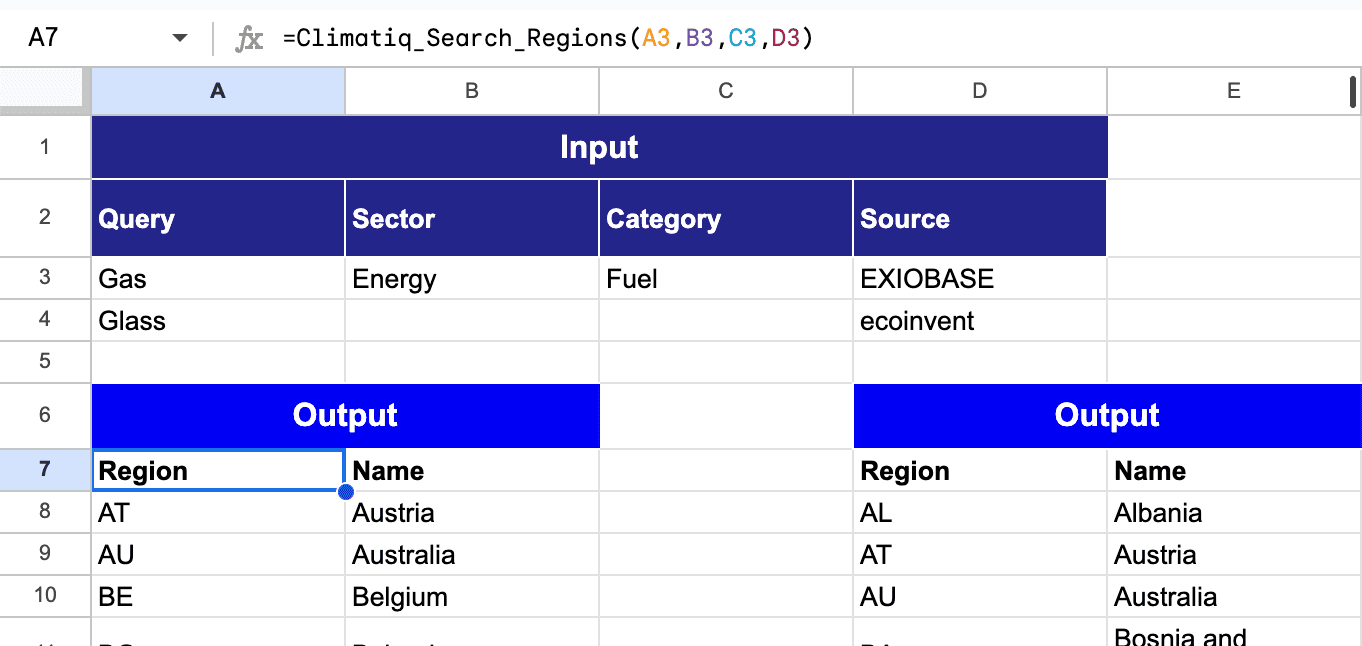The height and width of the screenshot is (646, 1362).
Task: Click the merged Input header cell
Action: click(599, 146)
